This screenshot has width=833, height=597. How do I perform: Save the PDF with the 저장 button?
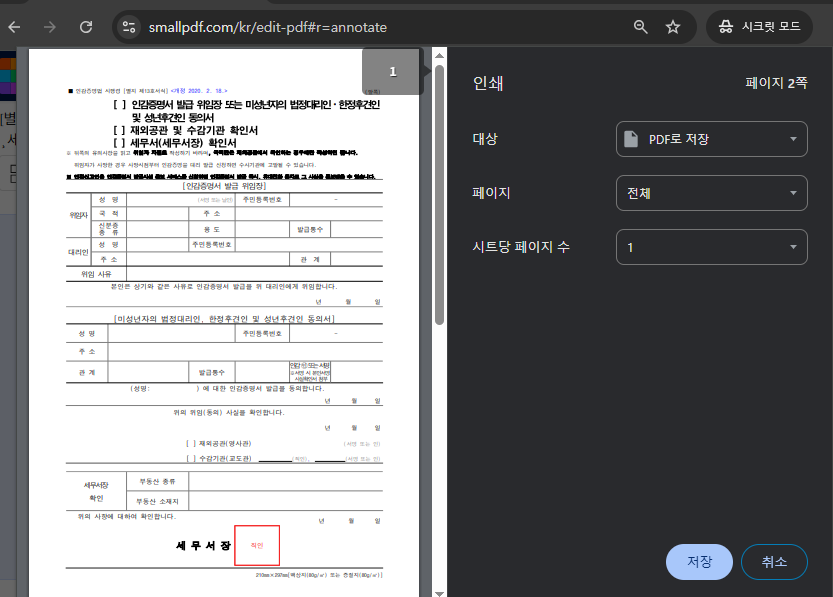point(698,562)
